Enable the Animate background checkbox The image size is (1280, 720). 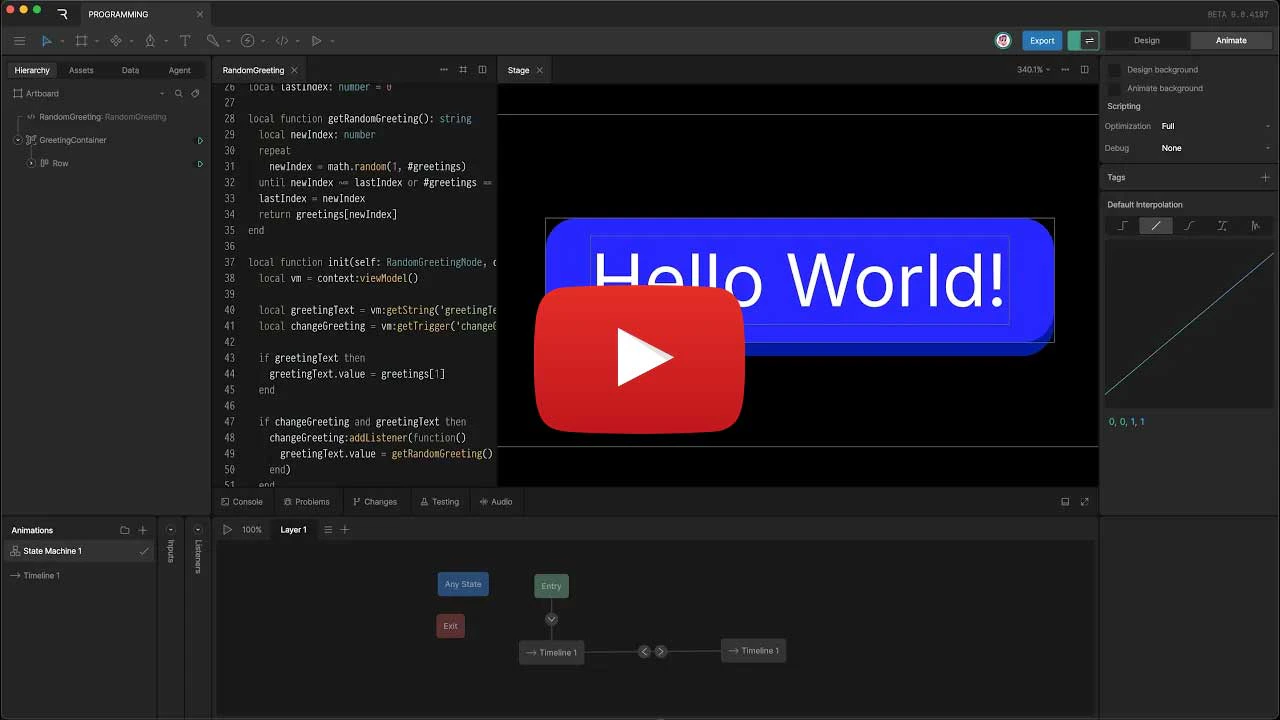[x=1115, y=88]
